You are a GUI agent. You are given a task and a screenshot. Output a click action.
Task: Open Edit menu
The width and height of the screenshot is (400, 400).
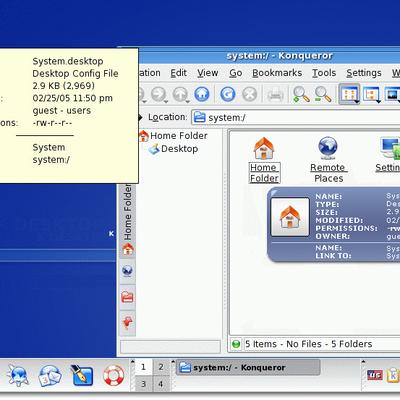[x=178, y=73]
